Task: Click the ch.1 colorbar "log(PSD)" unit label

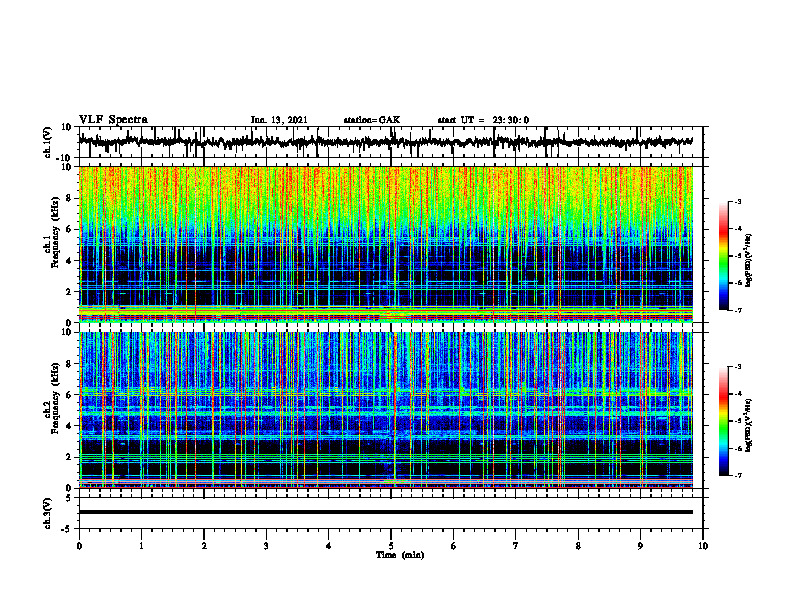Action: [x=749, y=261]
